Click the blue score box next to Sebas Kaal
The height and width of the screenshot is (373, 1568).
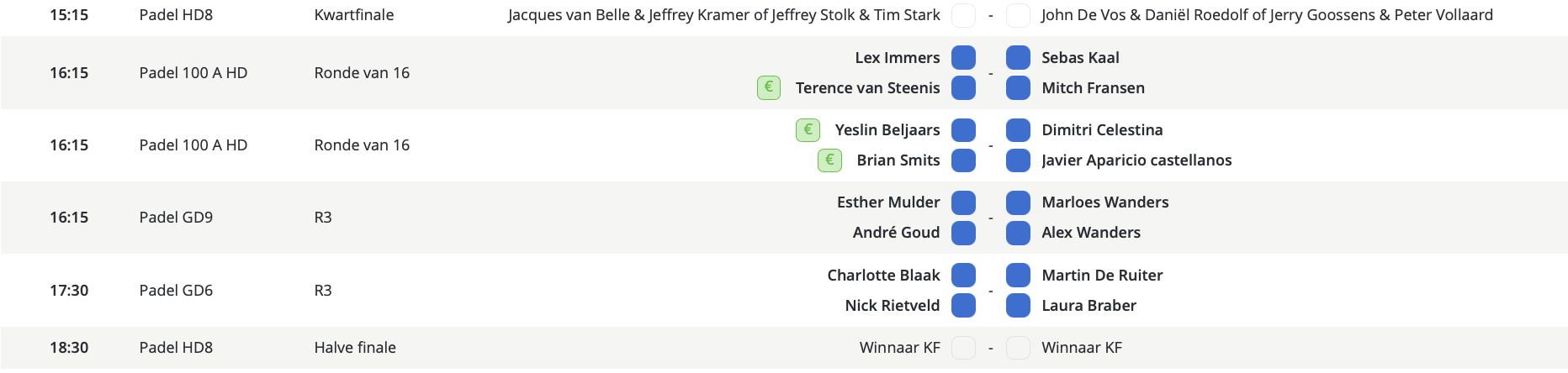[x=1018, y=57]
